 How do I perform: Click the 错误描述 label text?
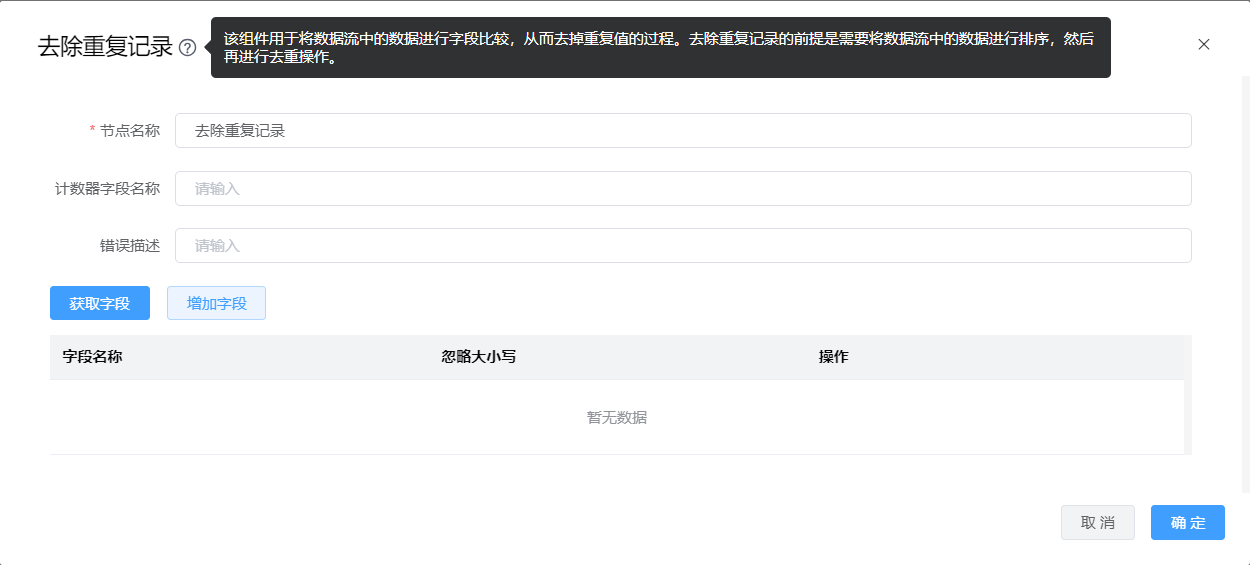[x=130, y=245]
